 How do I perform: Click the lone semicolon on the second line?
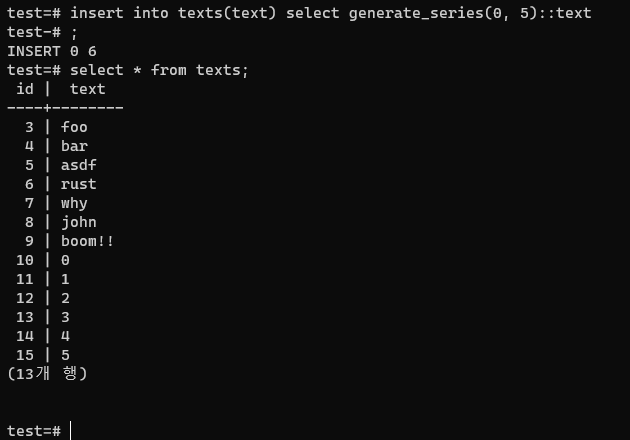click(x=74, y=32)
